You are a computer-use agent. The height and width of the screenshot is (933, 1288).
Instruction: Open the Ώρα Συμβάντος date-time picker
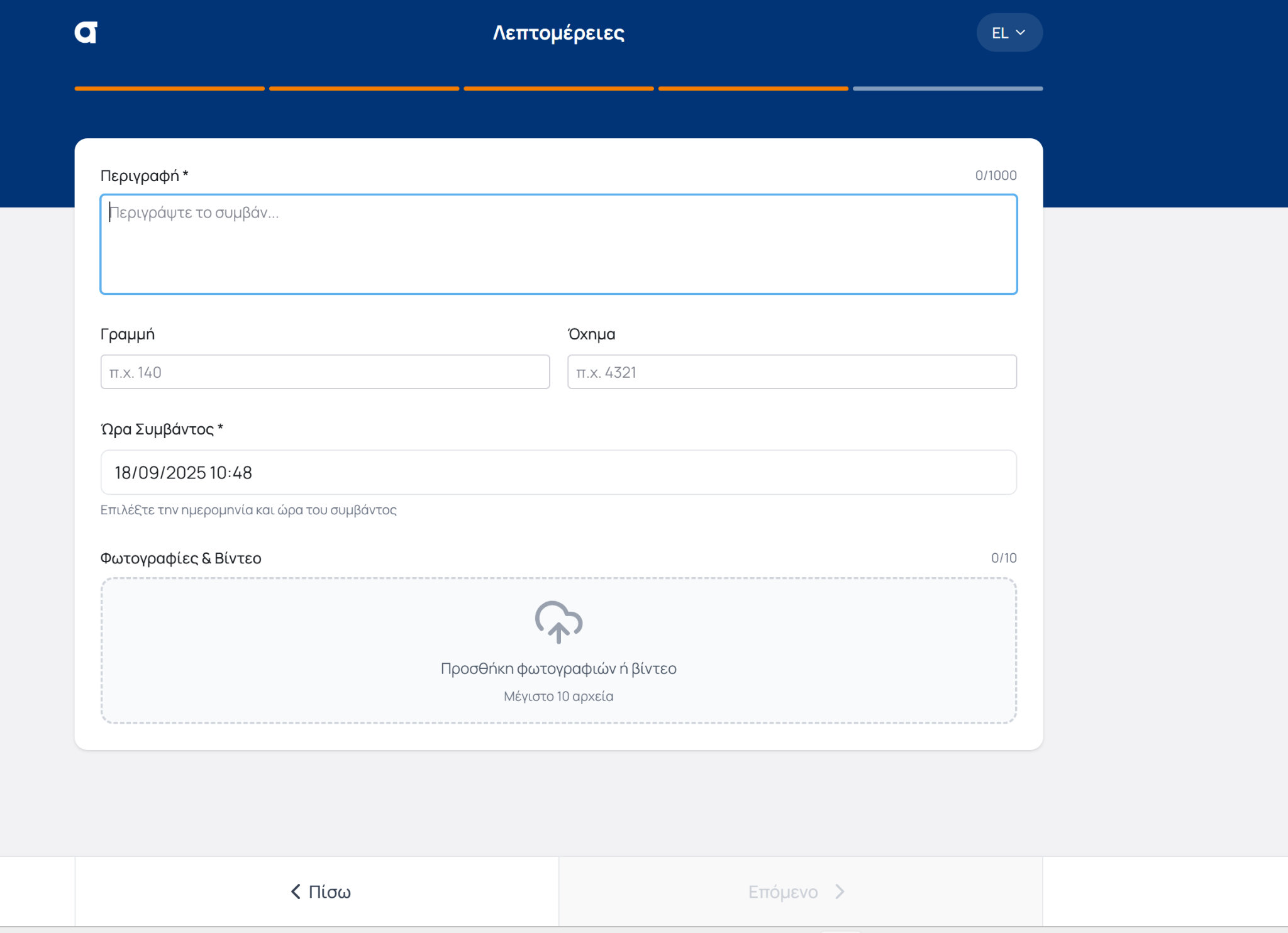click(x=558, y=472)
